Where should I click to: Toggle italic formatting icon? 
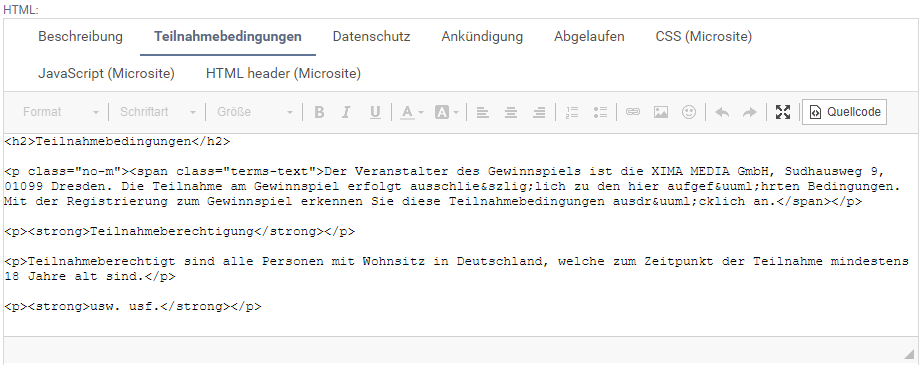pos(346,112)
